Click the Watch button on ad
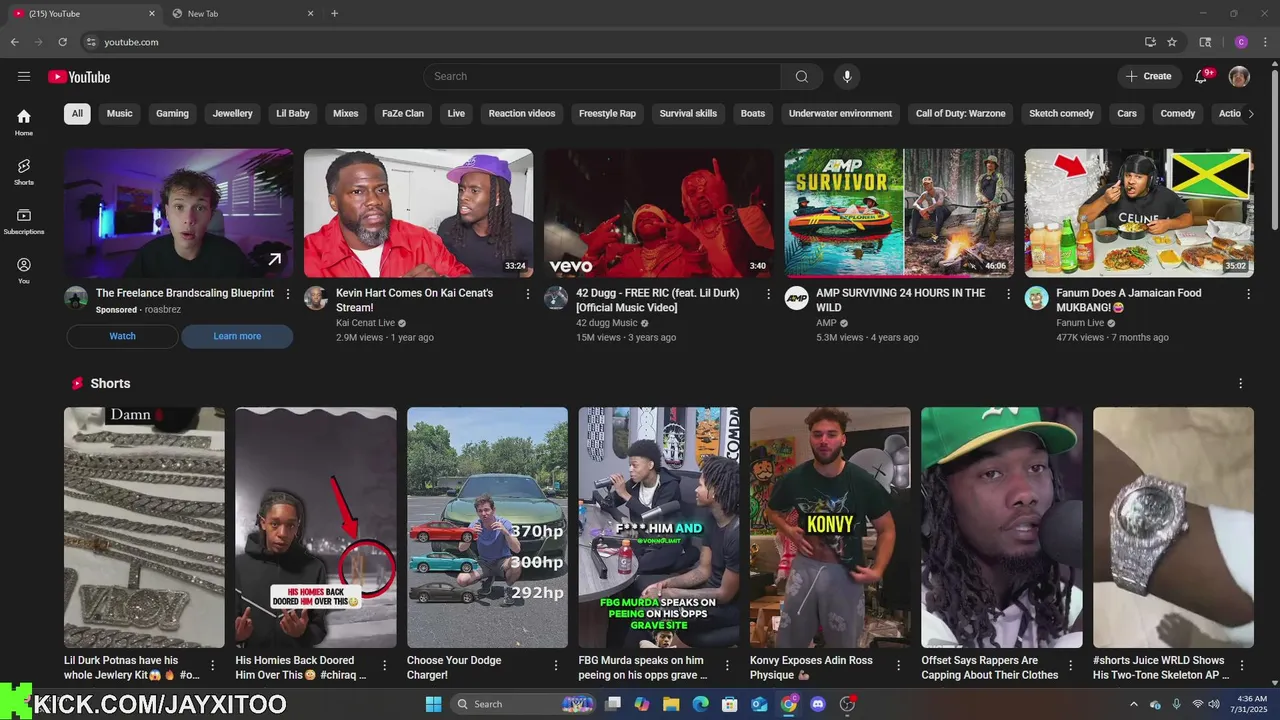The width and height of the screenshot is (1280, 720). pyautogui.click(x=122, y=336)
